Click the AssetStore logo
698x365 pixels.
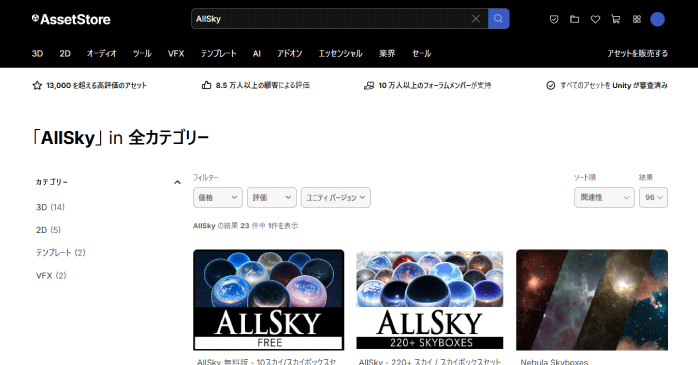pyautogui.click(x=71, y=19)
